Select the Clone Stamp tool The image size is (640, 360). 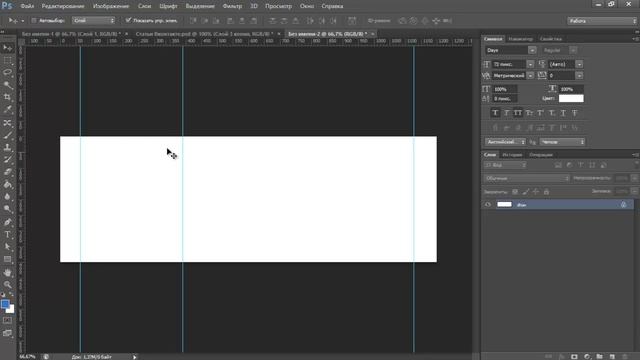tap(7, 147)
